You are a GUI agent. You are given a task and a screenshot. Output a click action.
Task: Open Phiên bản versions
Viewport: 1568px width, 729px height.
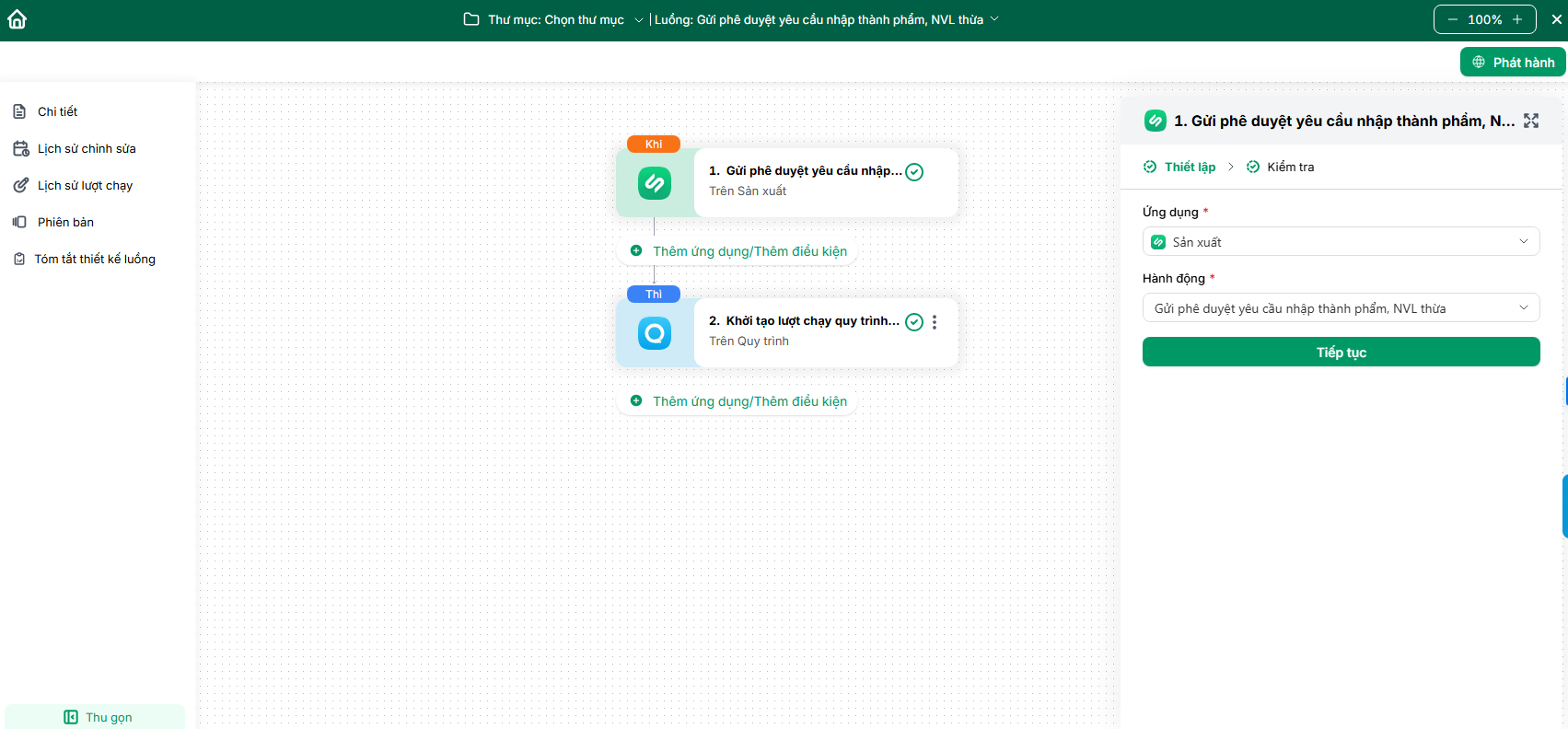65,222
